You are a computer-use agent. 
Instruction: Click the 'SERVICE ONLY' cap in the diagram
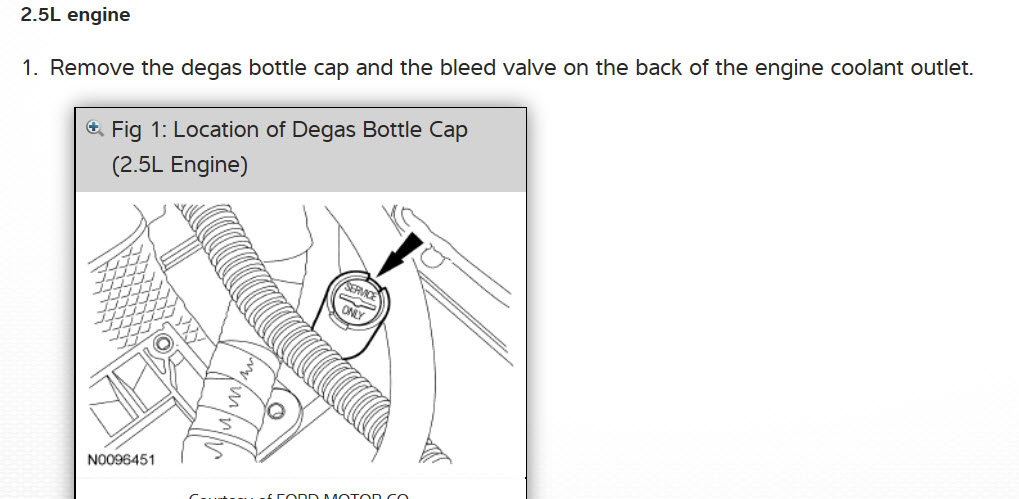(x=359, y=300)
